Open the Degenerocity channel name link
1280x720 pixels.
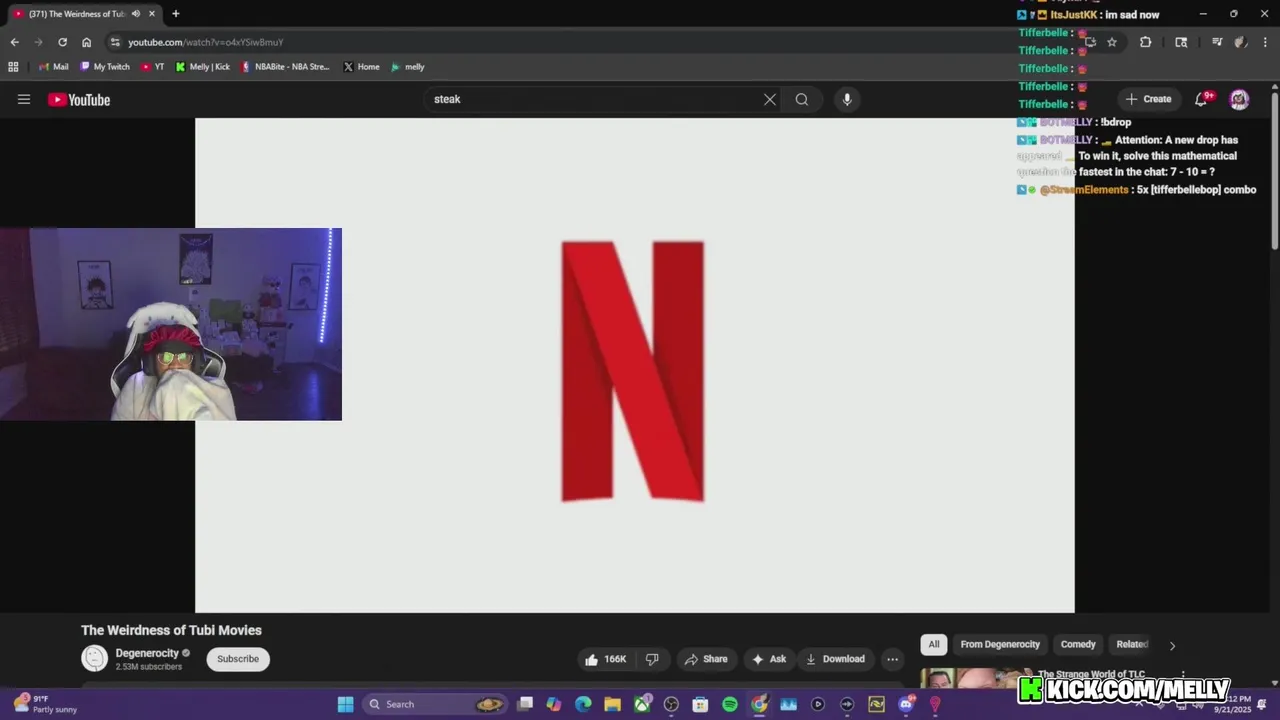pos(147,653)
